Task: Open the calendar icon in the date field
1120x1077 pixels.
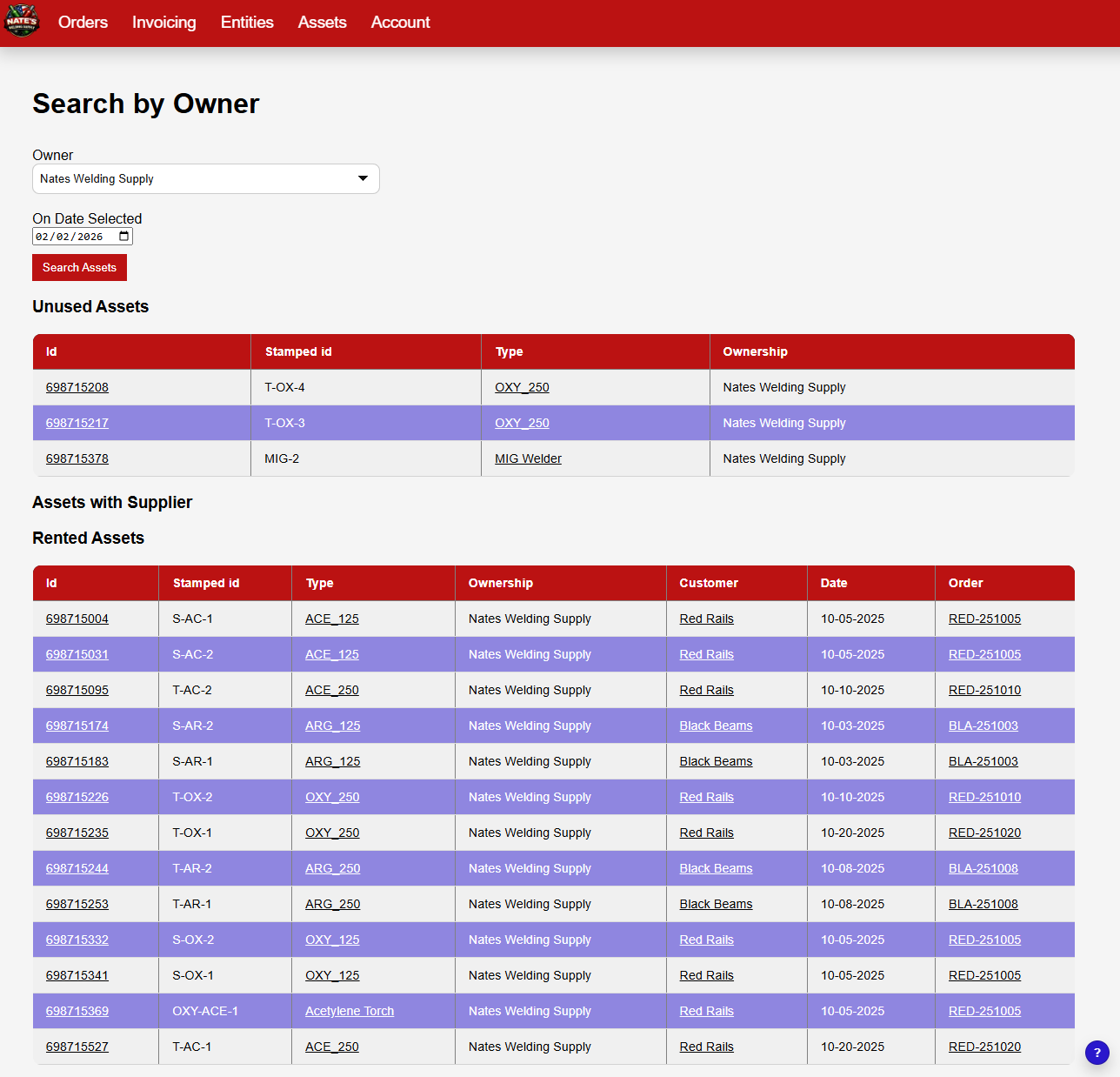Action: coord(122,236)
